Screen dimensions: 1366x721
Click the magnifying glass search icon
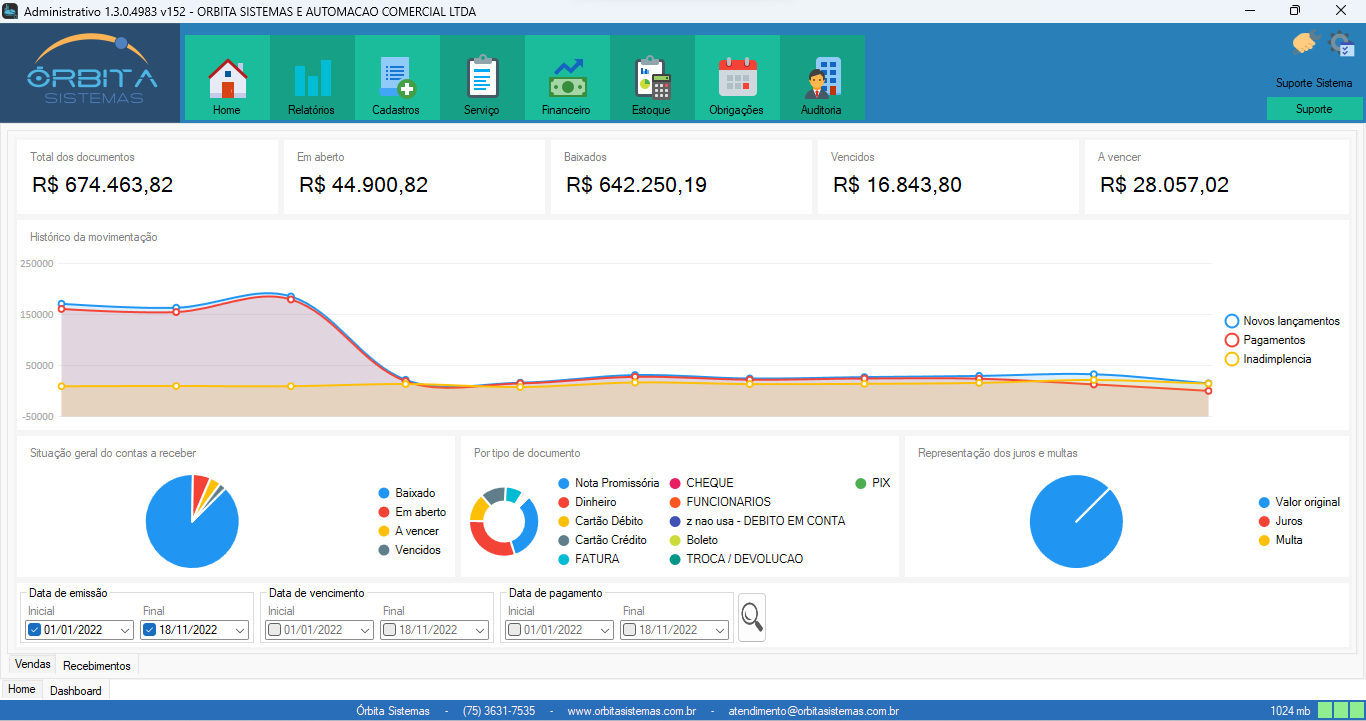(751, 617)
